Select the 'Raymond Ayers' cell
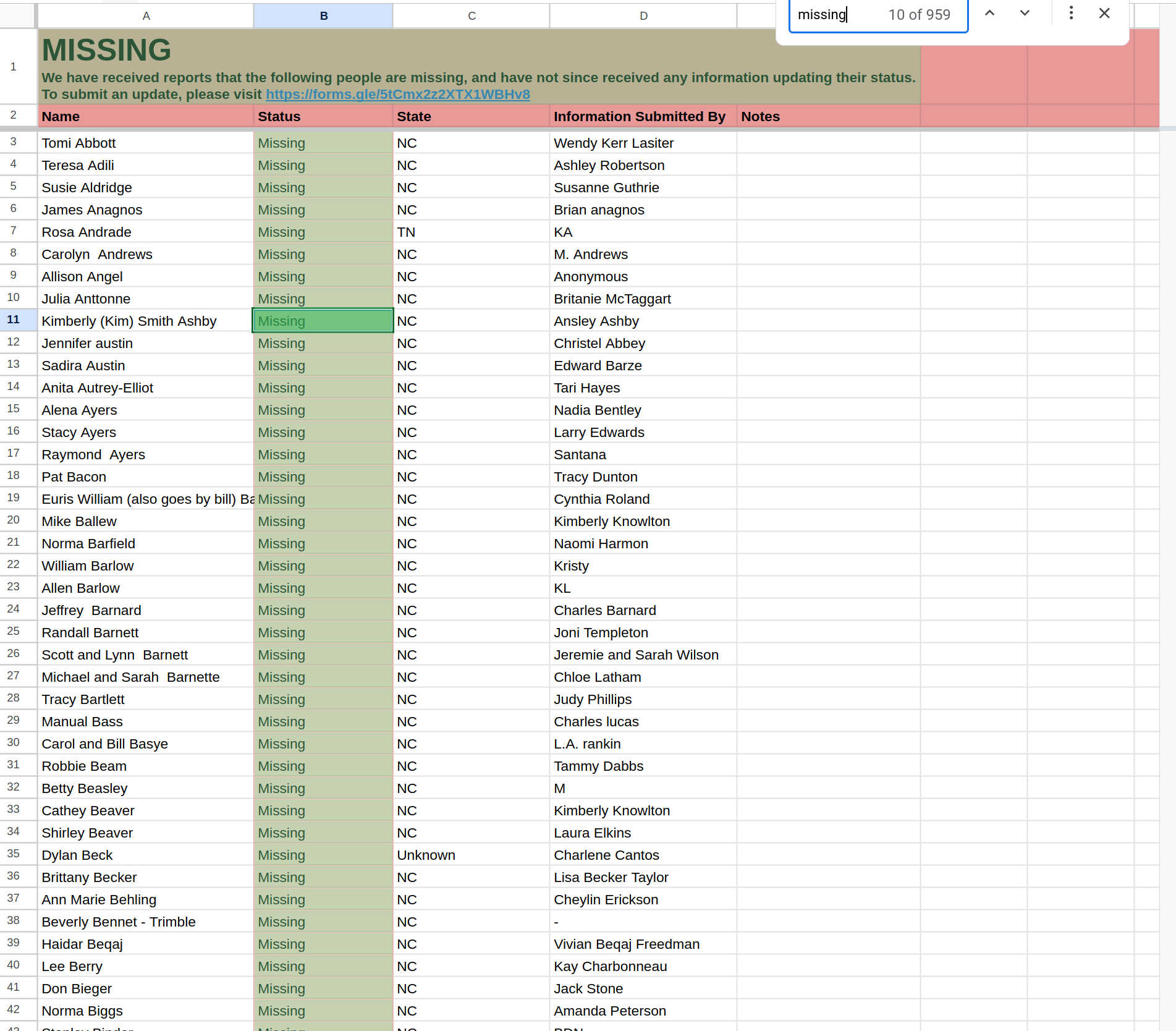Image resolution: width=1176 pixels, height=1031 pixels. (146, 454)
